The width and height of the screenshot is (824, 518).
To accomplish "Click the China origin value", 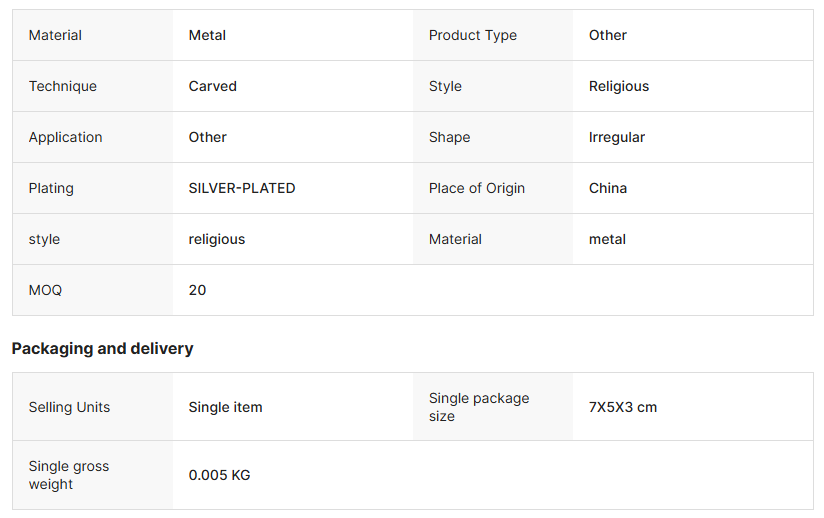I will [608, 188].
